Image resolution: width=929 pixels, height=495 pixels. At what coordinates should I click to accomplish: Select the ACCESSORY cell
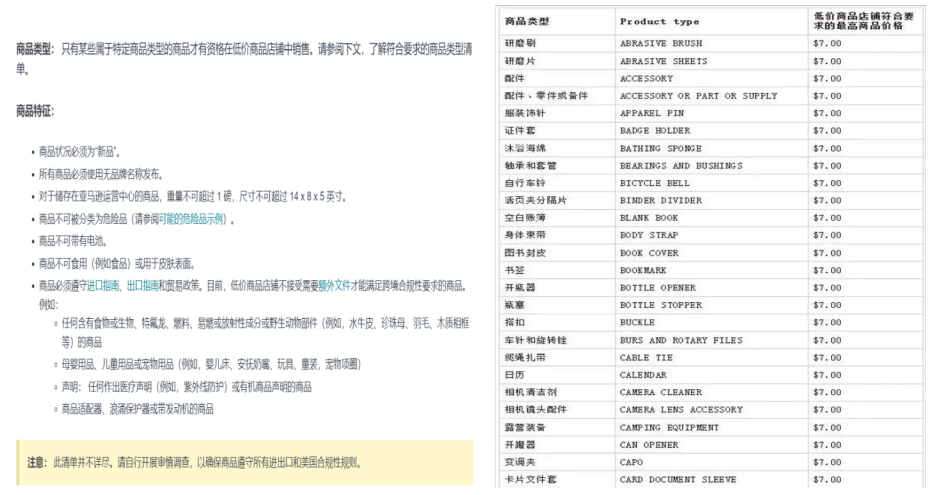click(x=712, y=78)
